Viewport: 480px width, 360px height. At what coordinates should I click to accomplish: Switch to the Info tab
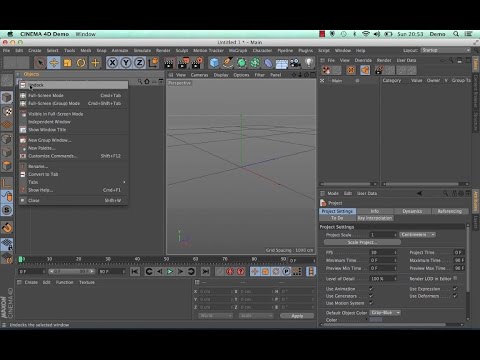pyautogui.click(x=375, y=211)
